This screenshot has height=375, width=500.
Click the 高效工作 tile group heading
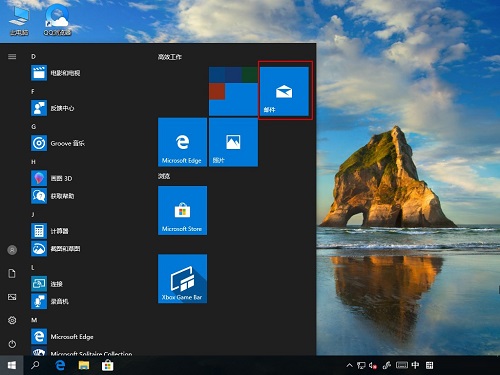[x=170, y=57]
